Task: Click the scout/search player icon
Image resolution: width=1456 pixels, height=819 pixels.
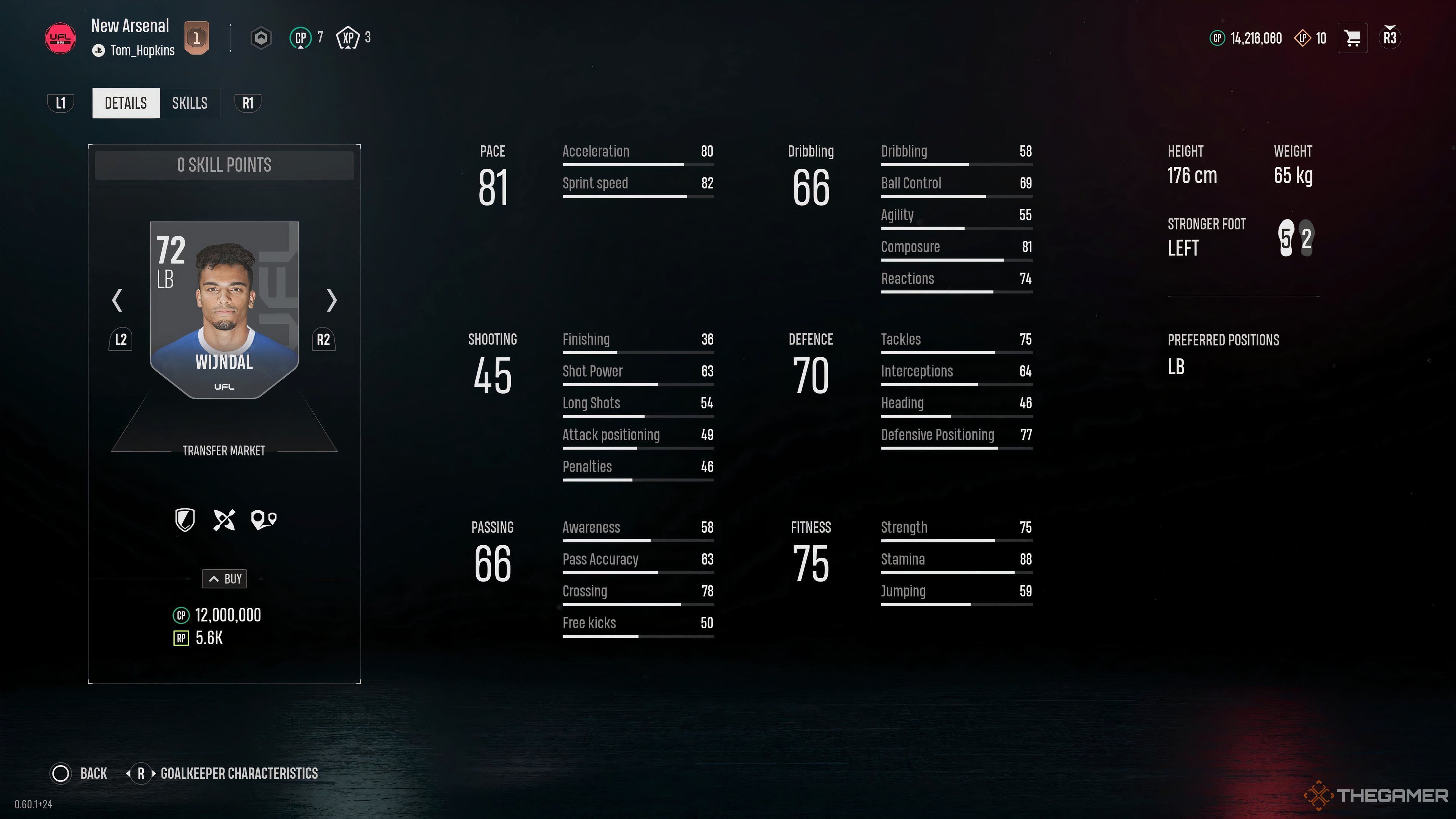Action: [x=263, y=520]
